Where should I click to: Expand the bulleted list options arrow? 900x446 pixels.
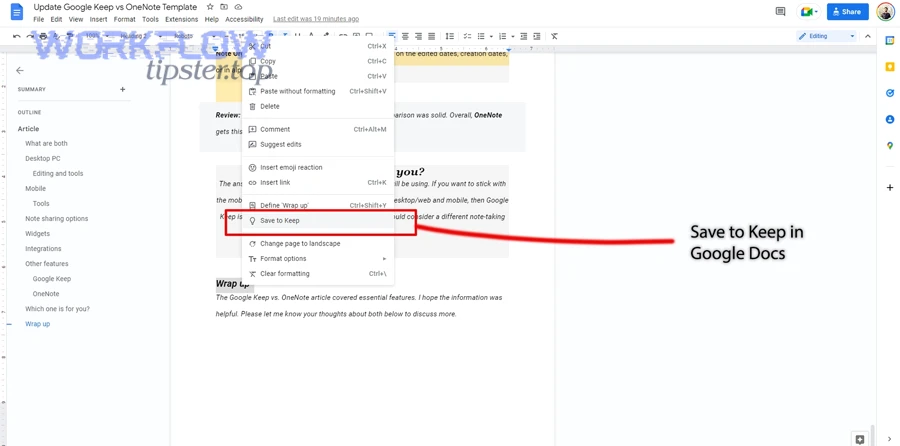point(490,36)
